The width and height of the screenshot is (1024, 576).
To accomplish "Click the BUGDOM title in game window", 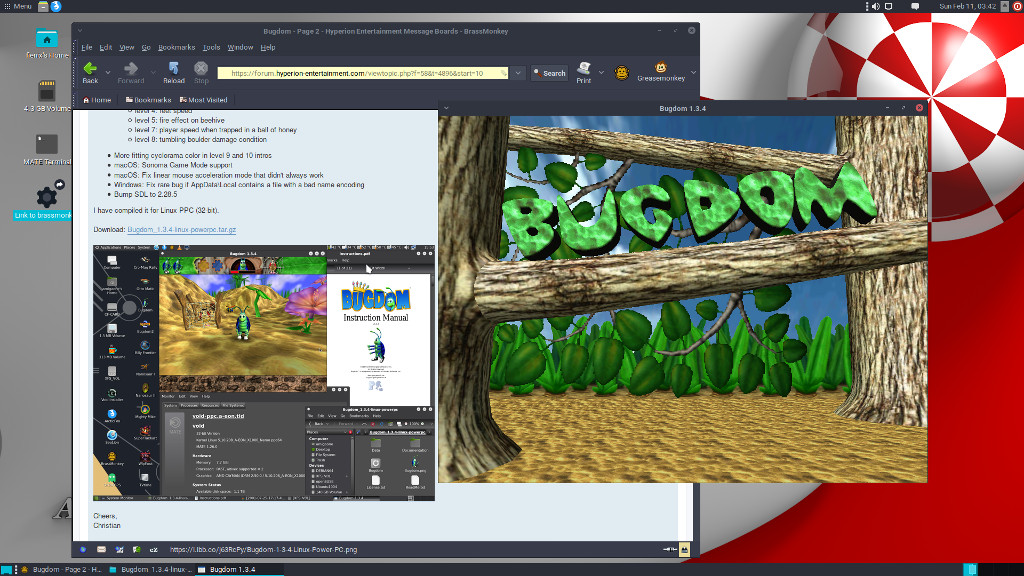I will tap(689, 210).
